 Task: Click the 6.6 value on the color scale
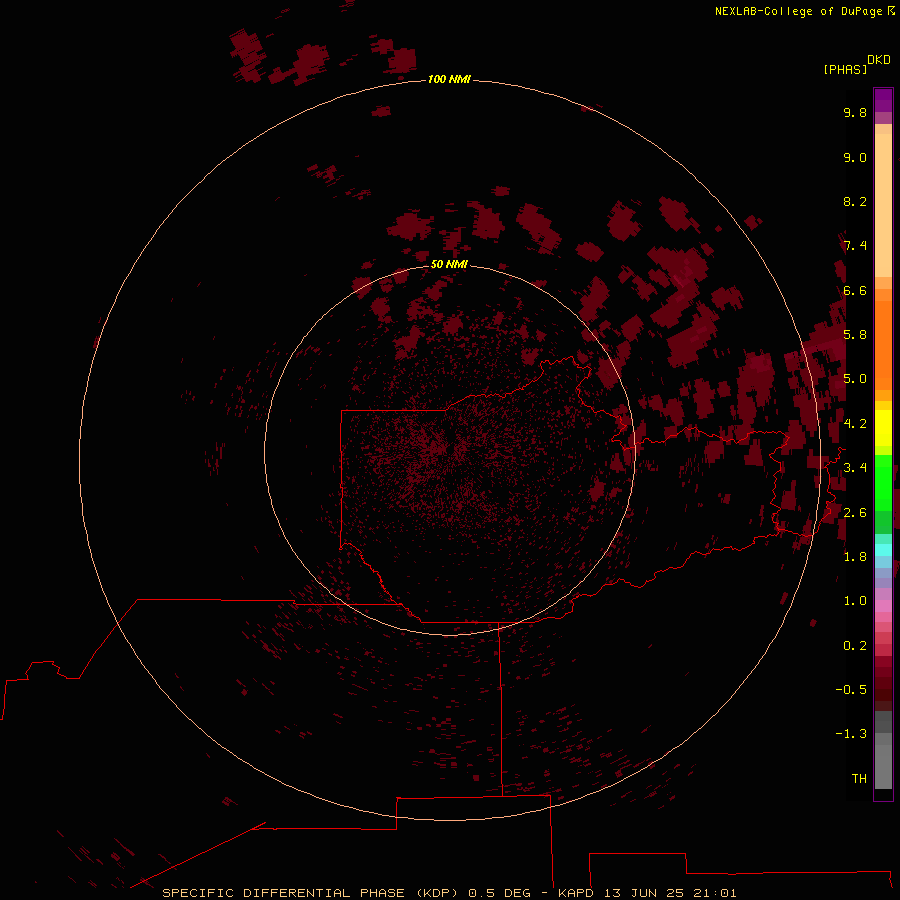pyautogui.click(x=855, y=290)
